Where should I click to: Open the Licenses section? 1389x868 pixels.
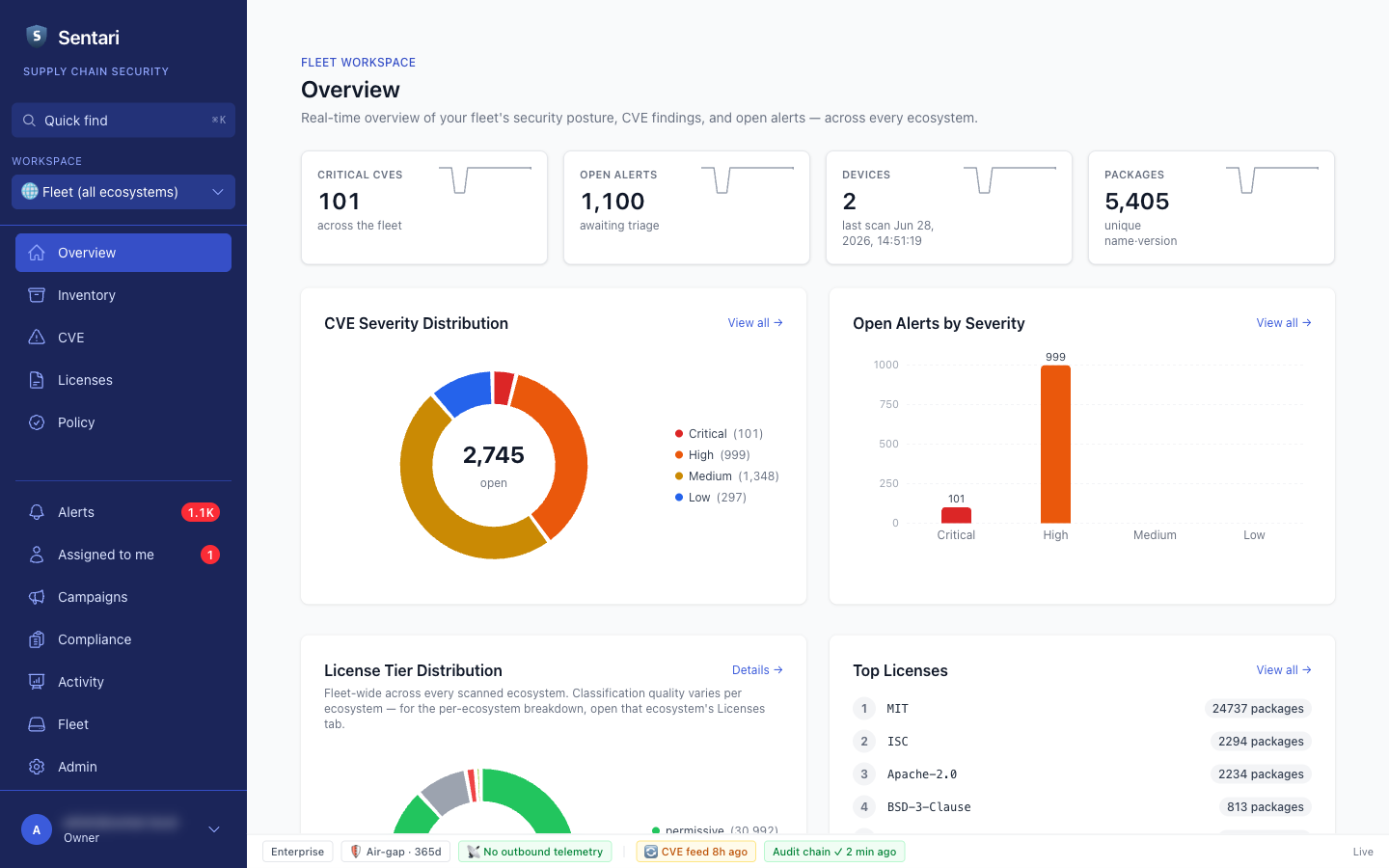pyautogui.click(x=123, y=380)
